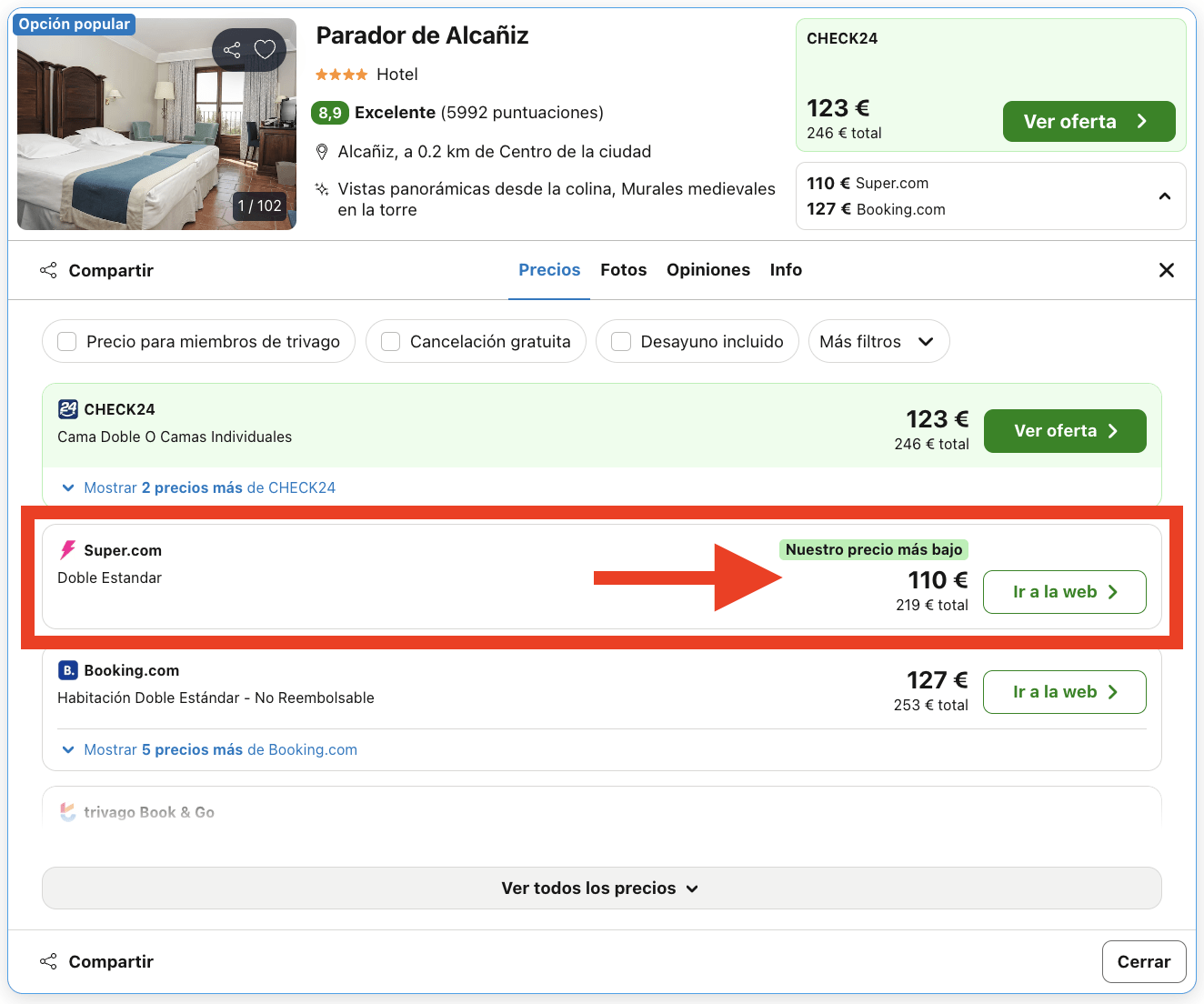Save hotel with the heart icon
The height and width of the screenshot is (1004, 1204).
[265, 49]
